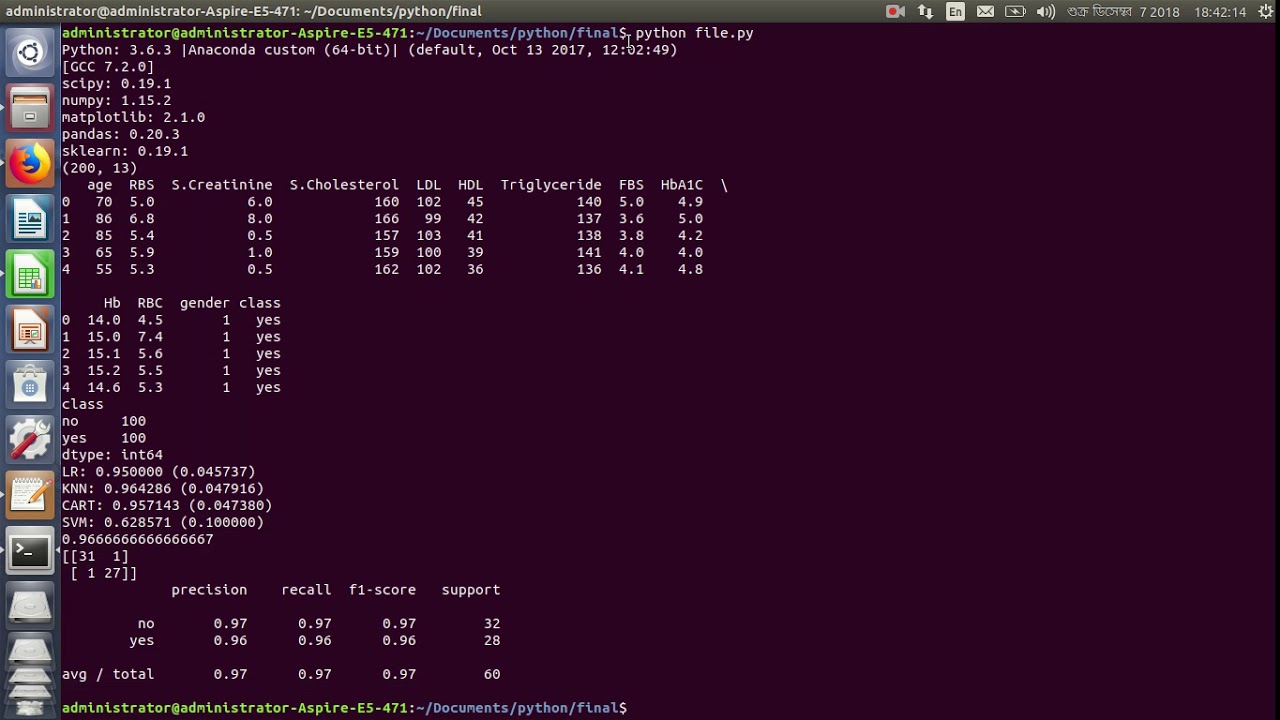Launch Firefox web browser

pos(29,163)
